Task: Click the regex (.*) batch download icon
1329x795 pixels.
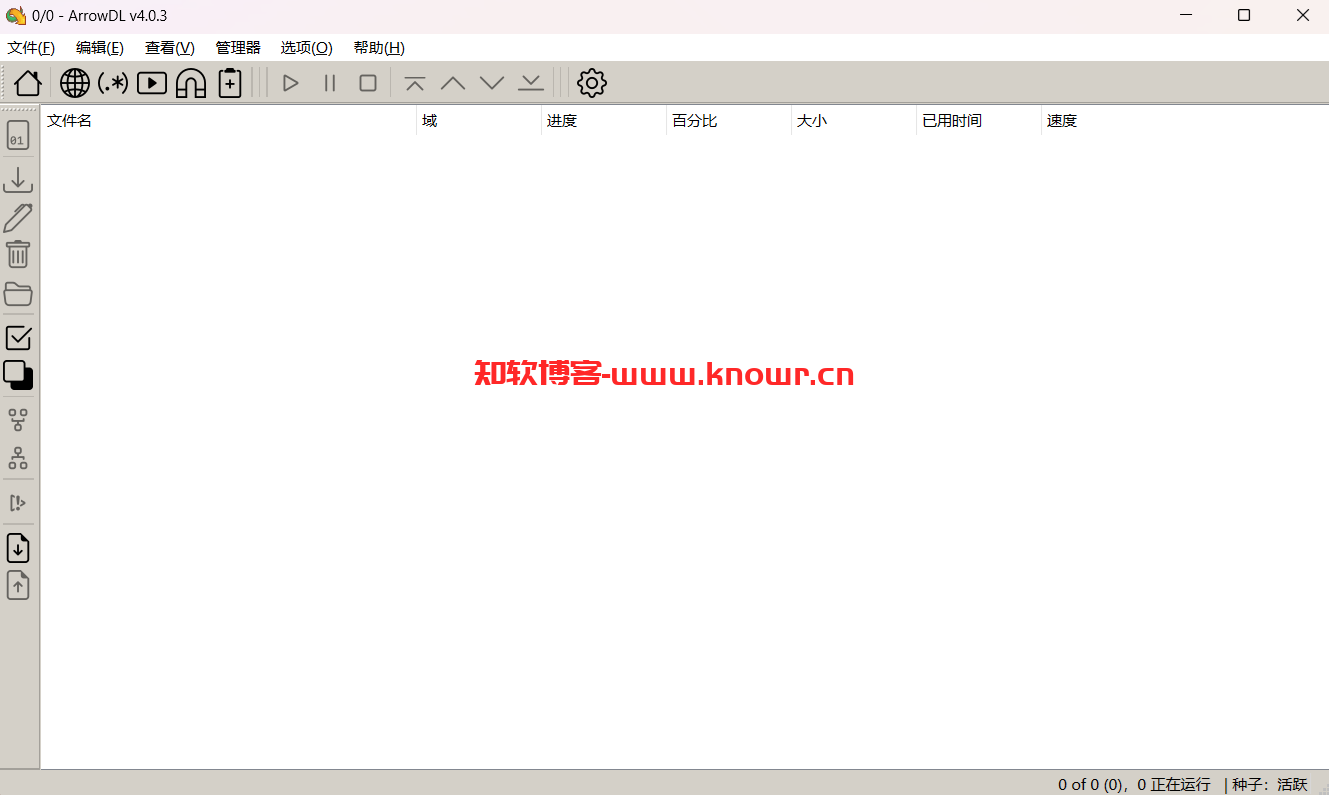Action: point(113,83)
